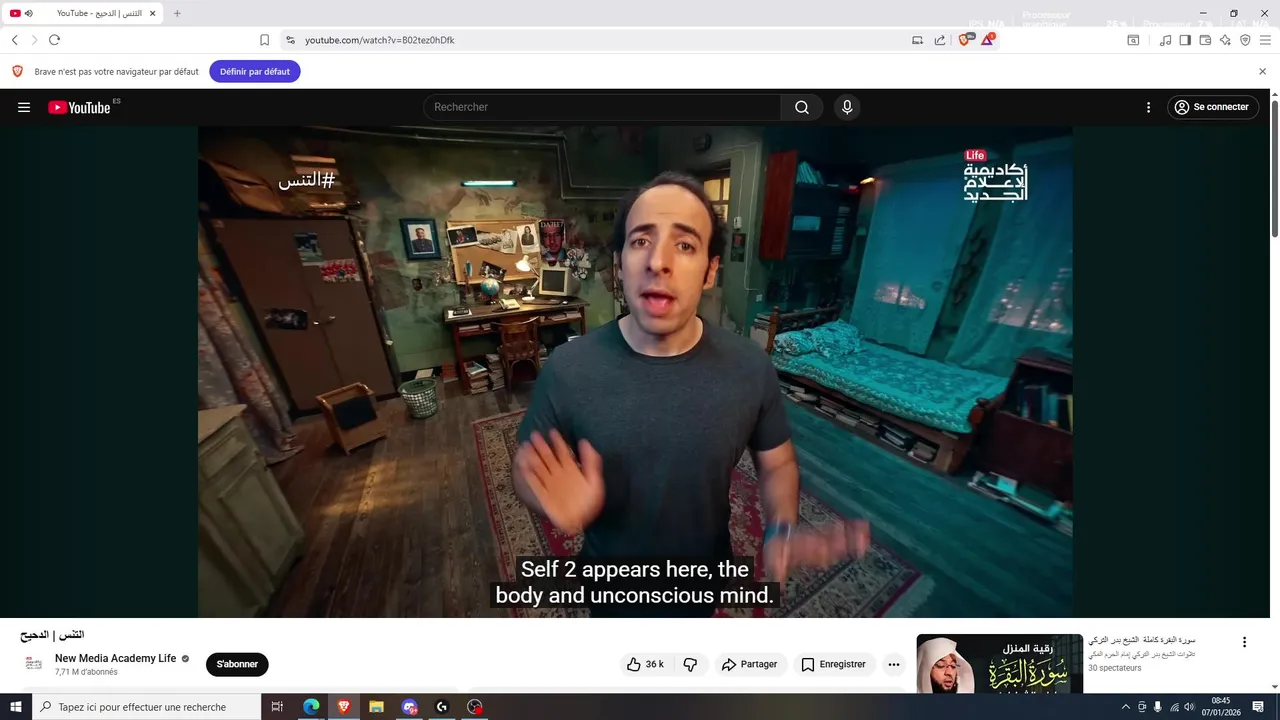
Task: Save video with Enregistrer button
Action: (833, 664)
